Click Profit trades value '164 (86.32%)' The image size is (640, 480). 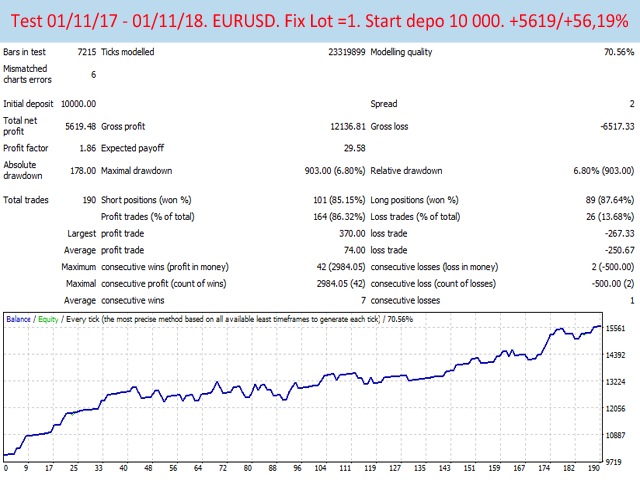[x=339, y=217]
